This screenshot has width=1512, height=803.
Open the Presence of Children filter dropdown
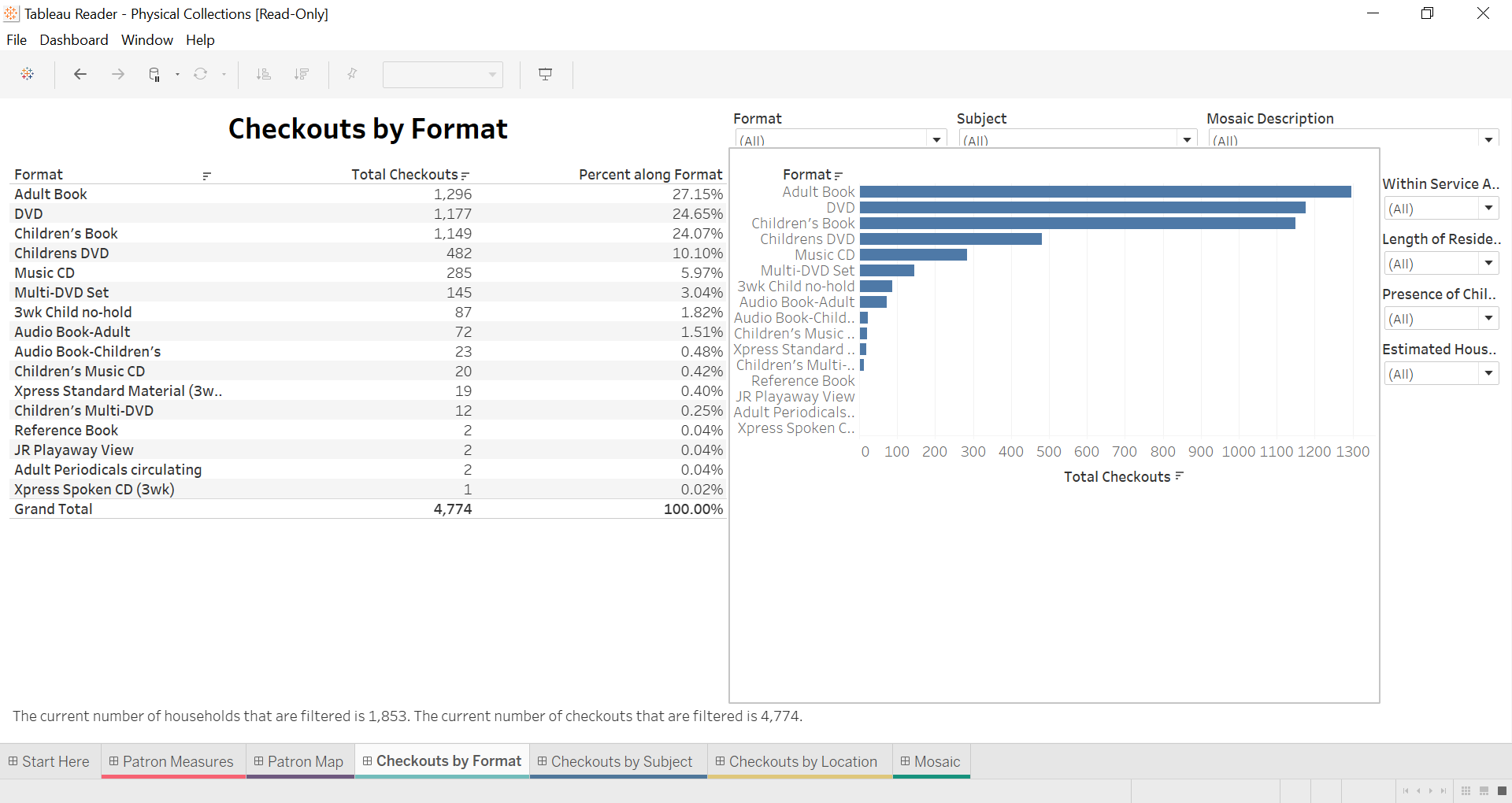tap(1488, 319)
